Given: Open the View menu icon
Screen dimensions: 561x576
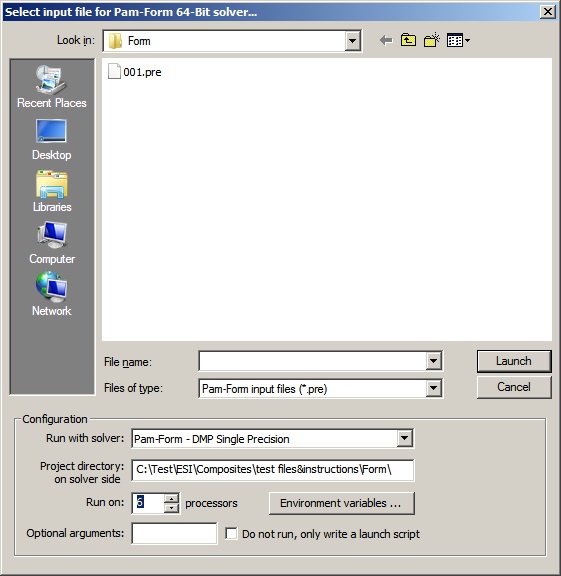Looking at the screenshot, I should click(x=458, y=40).
